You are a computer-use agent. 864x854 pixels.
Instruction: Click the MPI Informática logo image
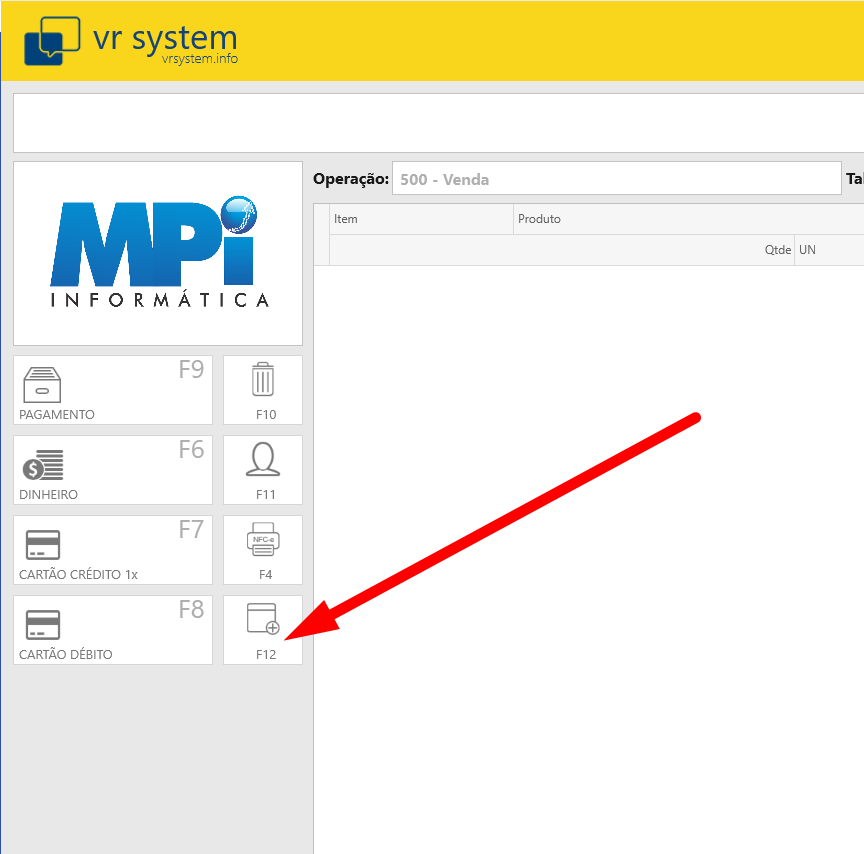pos(158,253)
